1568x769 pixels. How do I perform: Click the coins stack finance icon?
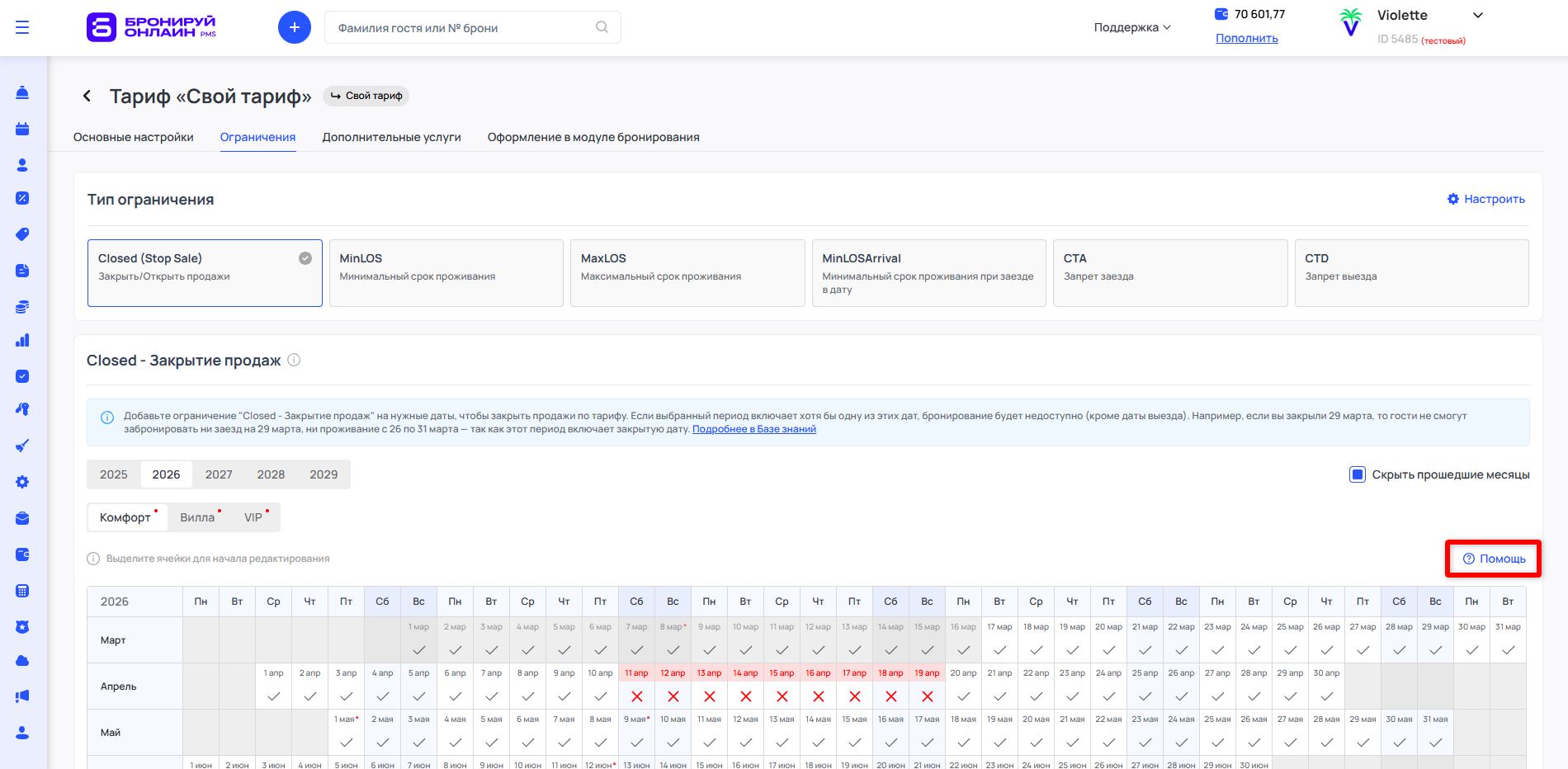click(22, 307)
